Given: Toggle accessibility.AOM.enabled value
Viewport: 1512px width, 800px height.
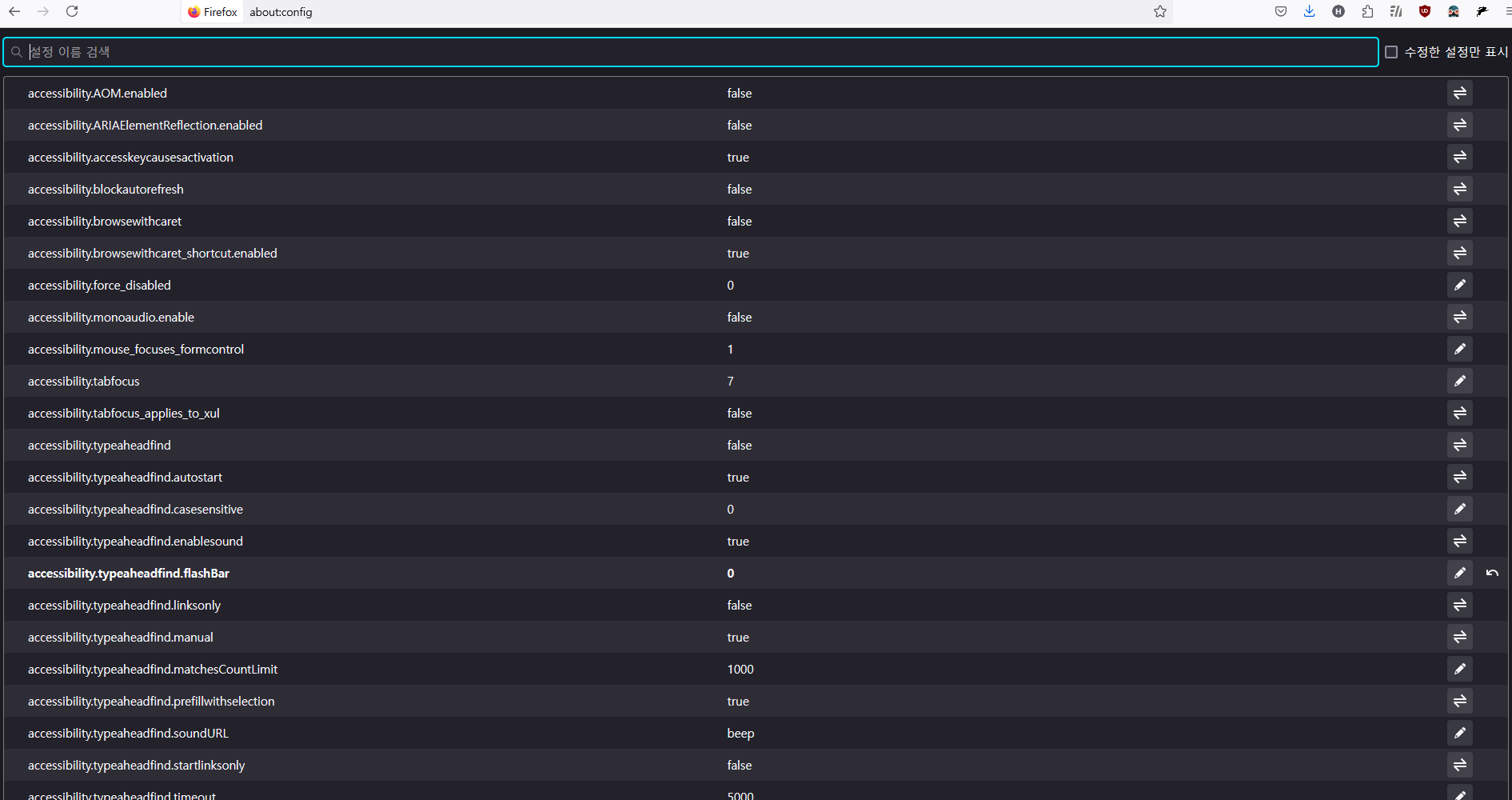Looking at the screenshot, I should point(1460,93).
